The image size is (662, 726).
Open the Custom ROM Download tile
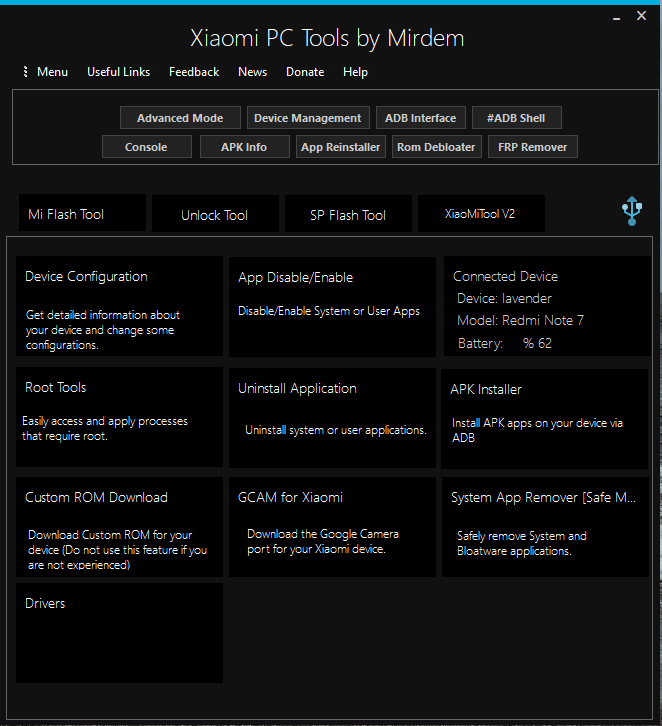[119, 527]
